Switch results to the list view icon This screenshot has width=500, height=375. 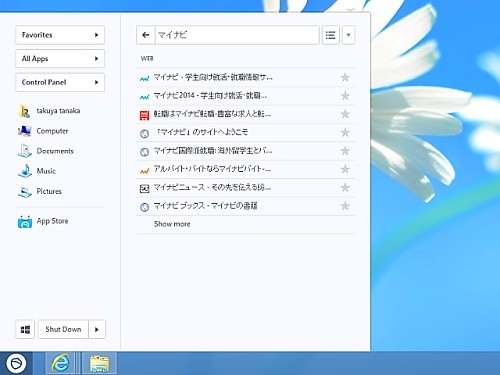click(330, 35)
